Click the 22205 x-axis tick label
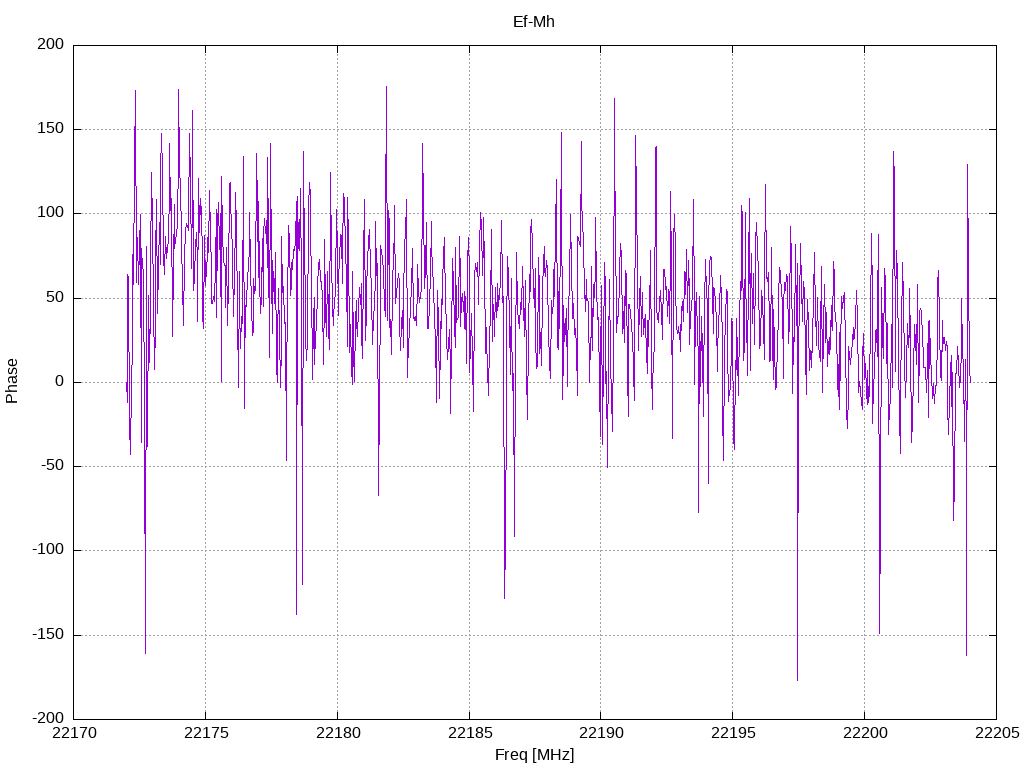Screen dimensions: 1024x768 tap(997, 733)
